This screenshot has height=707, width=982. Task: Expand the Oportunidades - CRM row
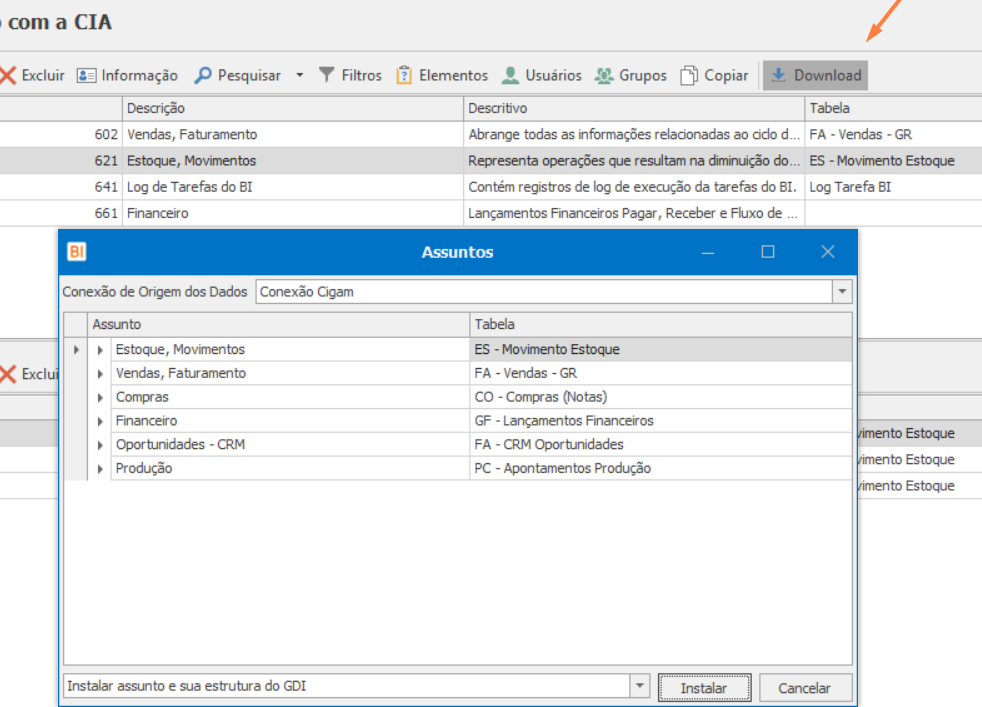point(100,445)
